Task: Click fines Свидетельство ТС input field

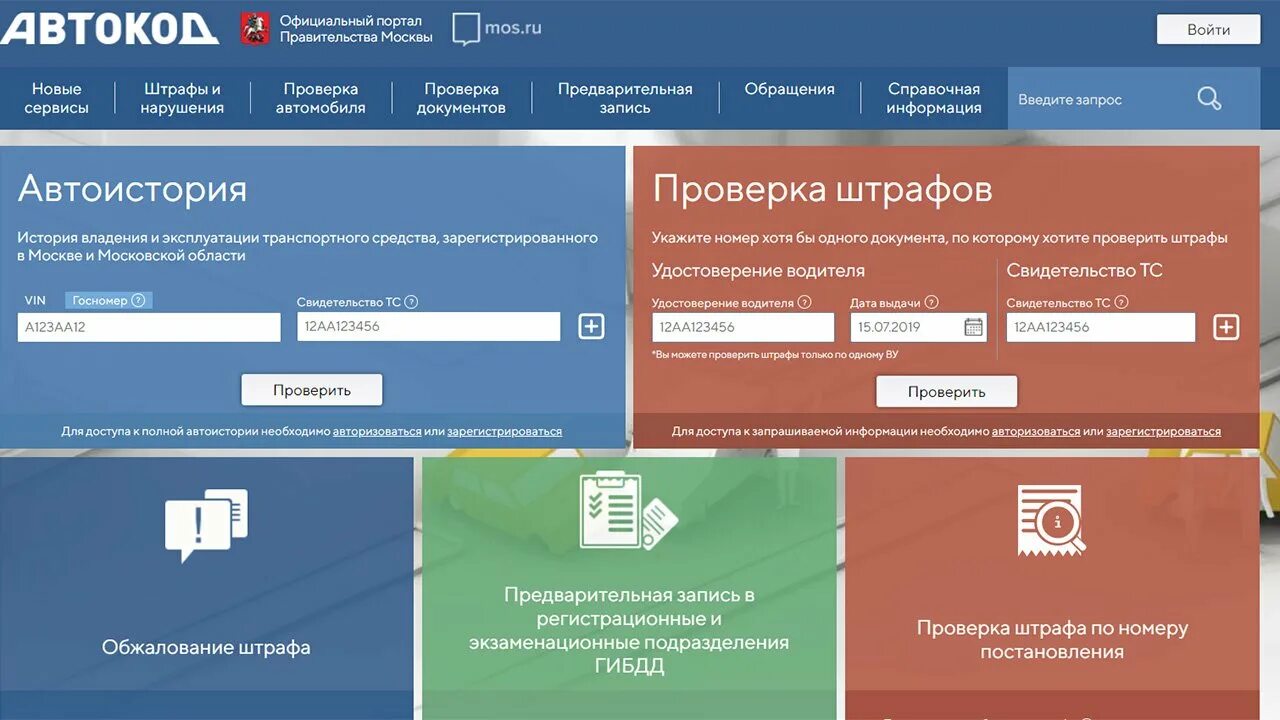Action: [1101, 328]
